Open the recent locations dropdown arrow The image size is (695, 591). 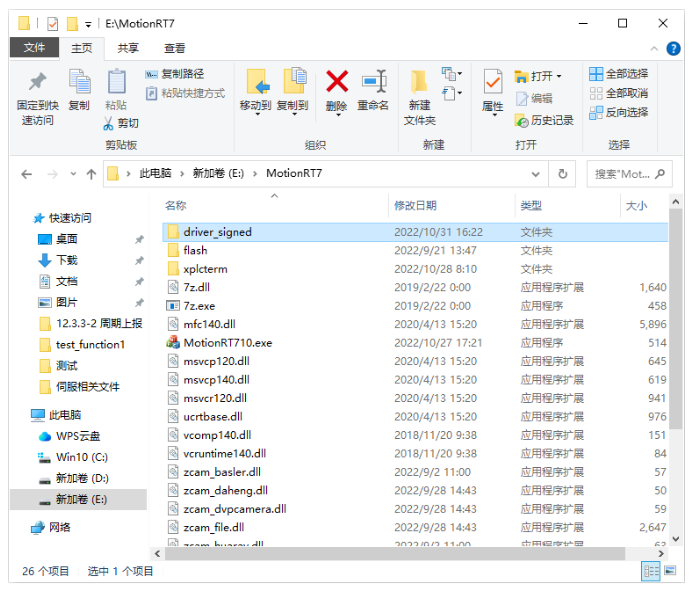pos(73,174)
